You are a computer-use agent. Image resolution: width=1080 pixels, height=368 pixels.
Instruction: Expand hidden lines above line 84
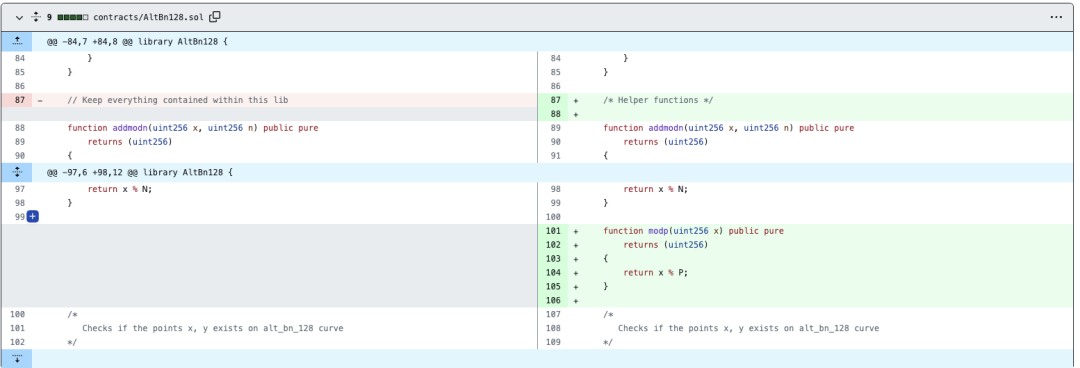pyautogui.click(x=17, y=41)
